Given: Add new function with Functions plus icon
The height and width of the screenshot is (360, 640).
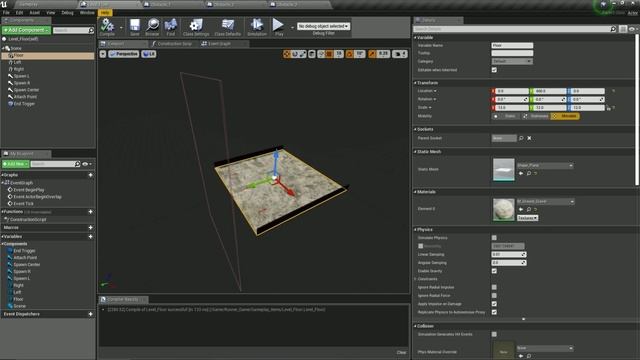Looking at the screenshot, I should click(91, 212).
